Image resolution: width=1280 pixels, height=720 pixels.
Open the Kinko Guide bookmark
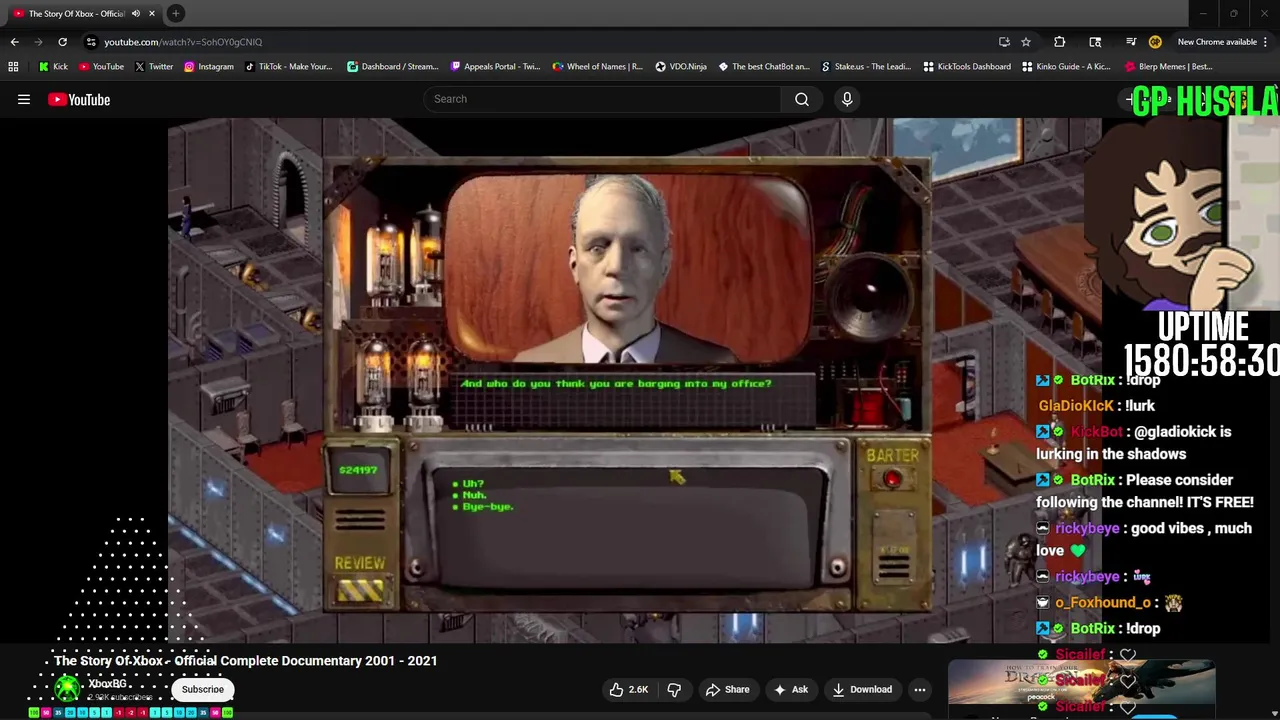(x=1066, y=67)
